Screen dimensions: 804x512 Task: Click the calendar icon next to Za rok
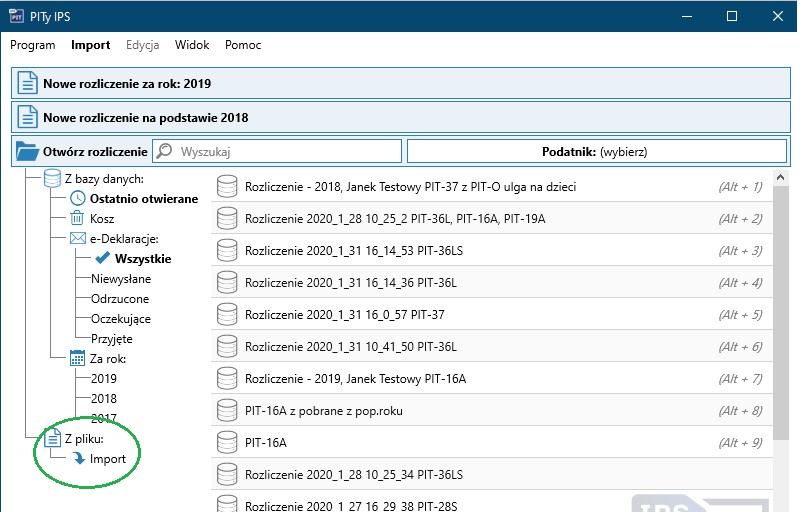pos(77,358)
